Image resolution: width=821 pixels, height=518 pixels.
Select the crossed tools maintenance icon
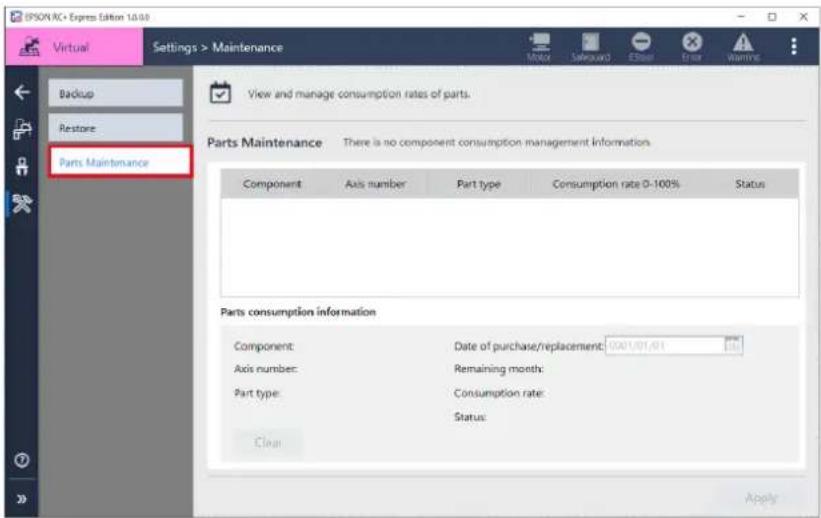(22, 204)
